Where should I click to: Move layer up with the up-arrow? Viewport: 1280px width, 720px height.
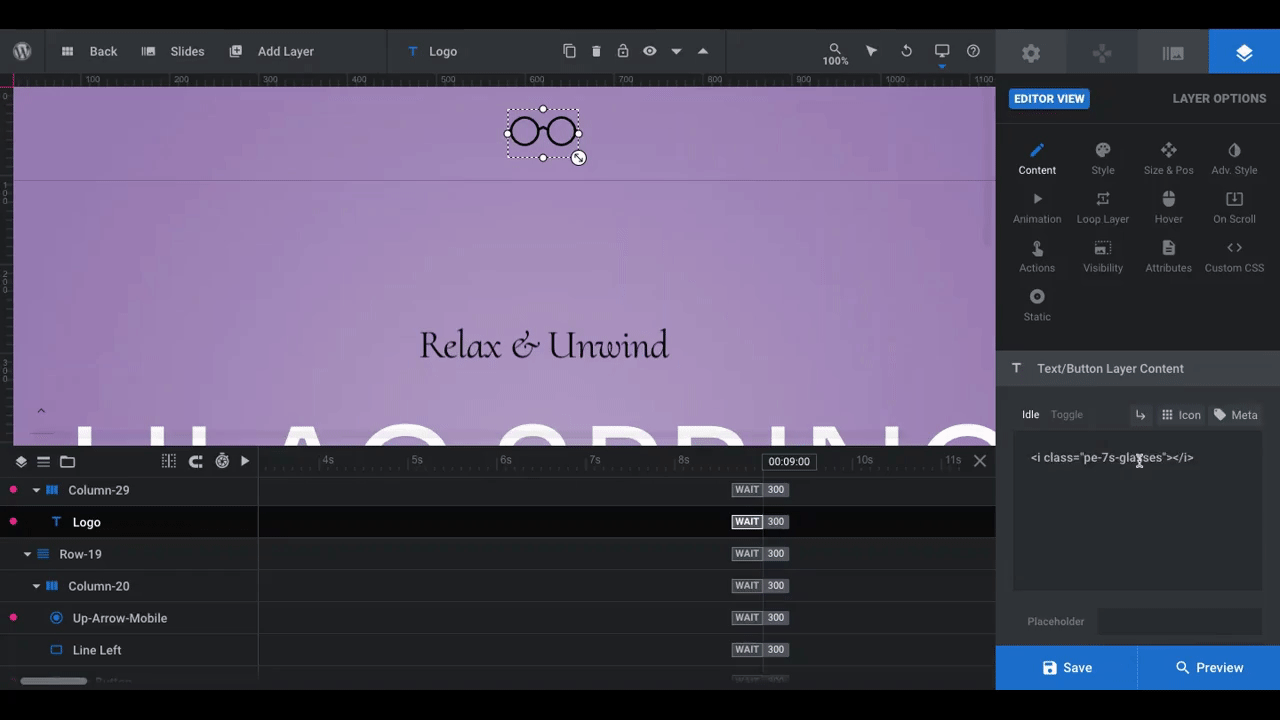click(x=702, y=51)
